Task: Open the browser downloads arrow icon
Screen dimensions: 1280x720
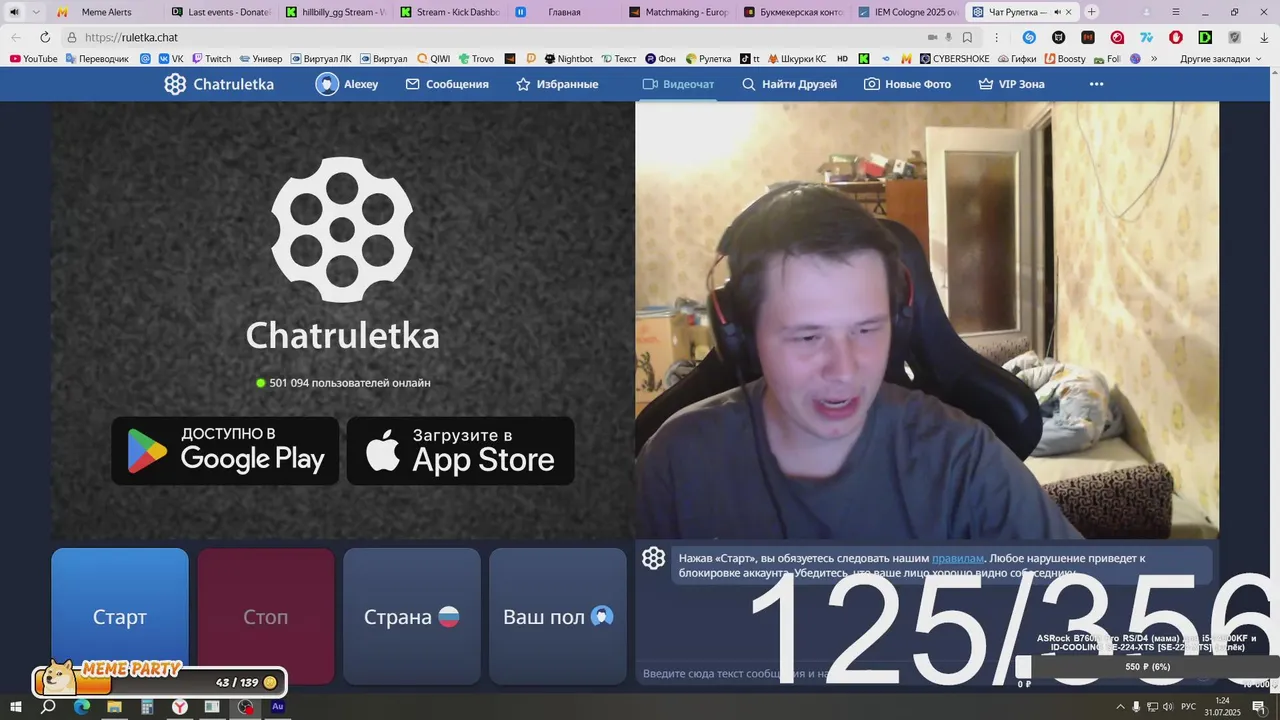Action: [x=1263, y=37]
